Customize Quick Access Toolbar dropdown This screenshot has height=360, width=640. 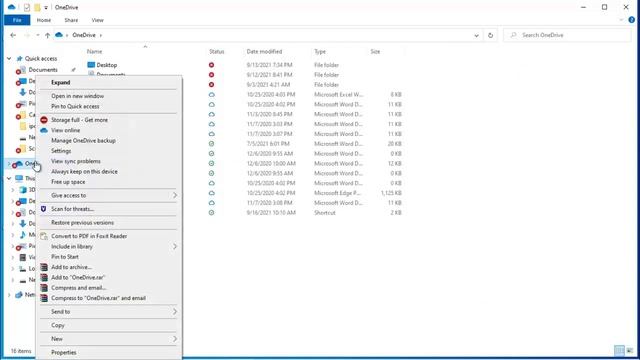(x=46, y=8)
